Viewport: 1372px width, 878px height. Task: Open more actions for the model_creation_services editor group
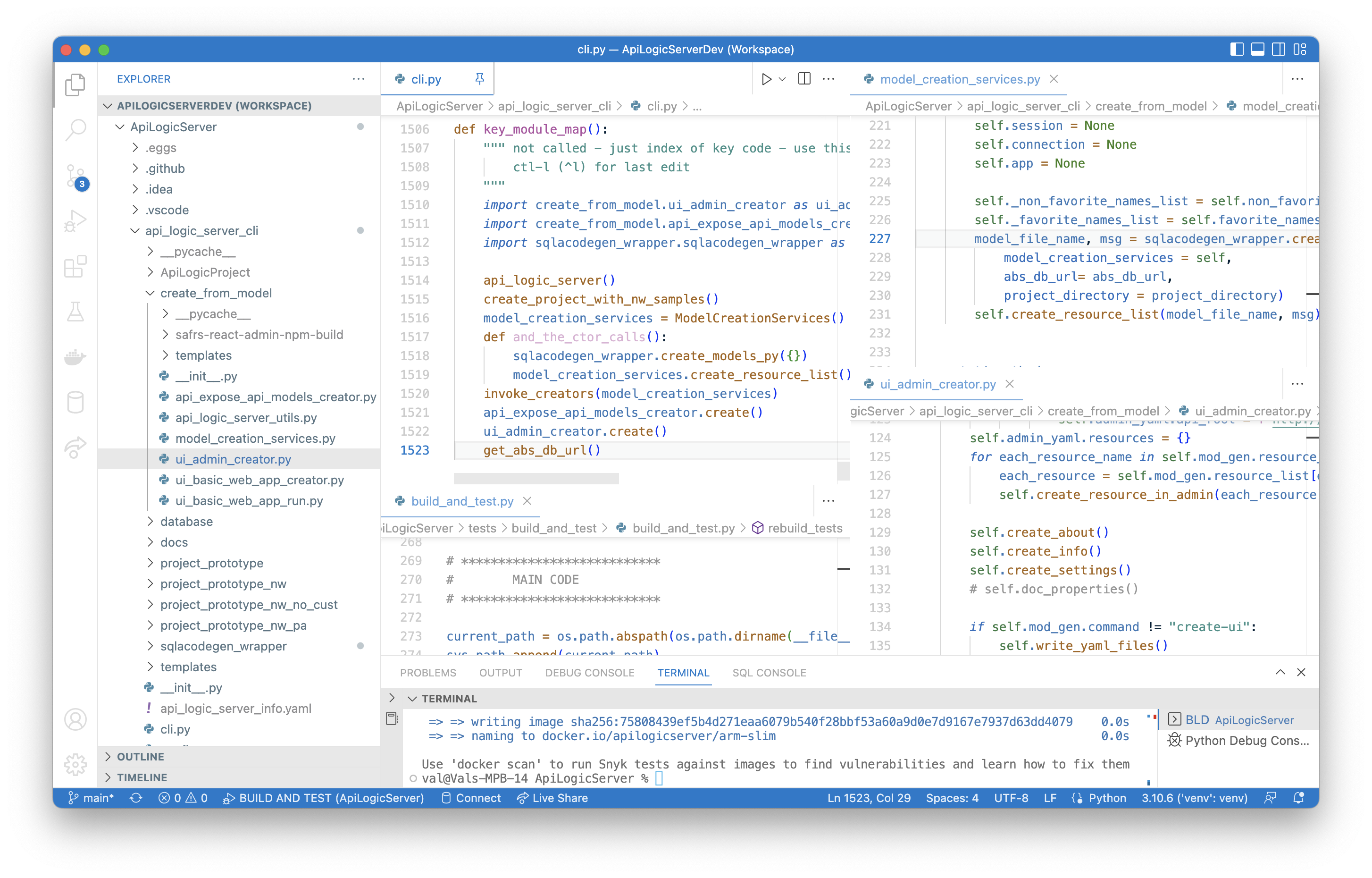pyautogui.click(x=1297, y=79)
